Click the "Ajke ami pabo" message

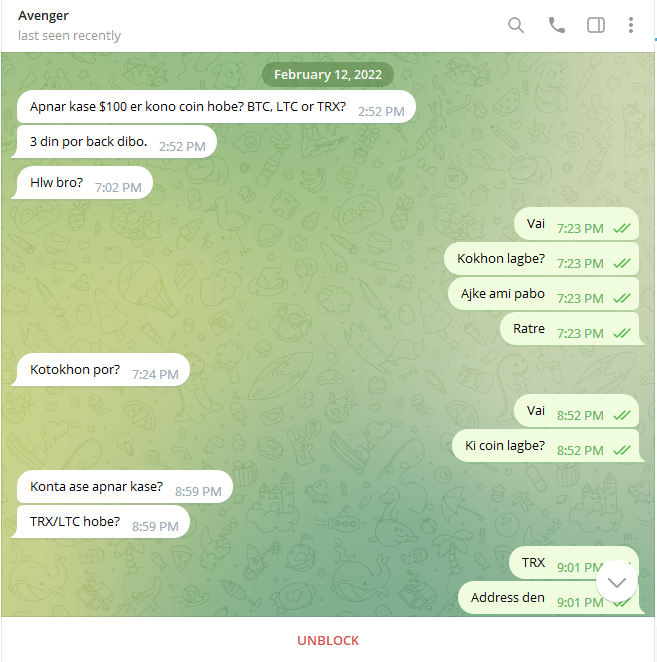[x=543, y=293]
